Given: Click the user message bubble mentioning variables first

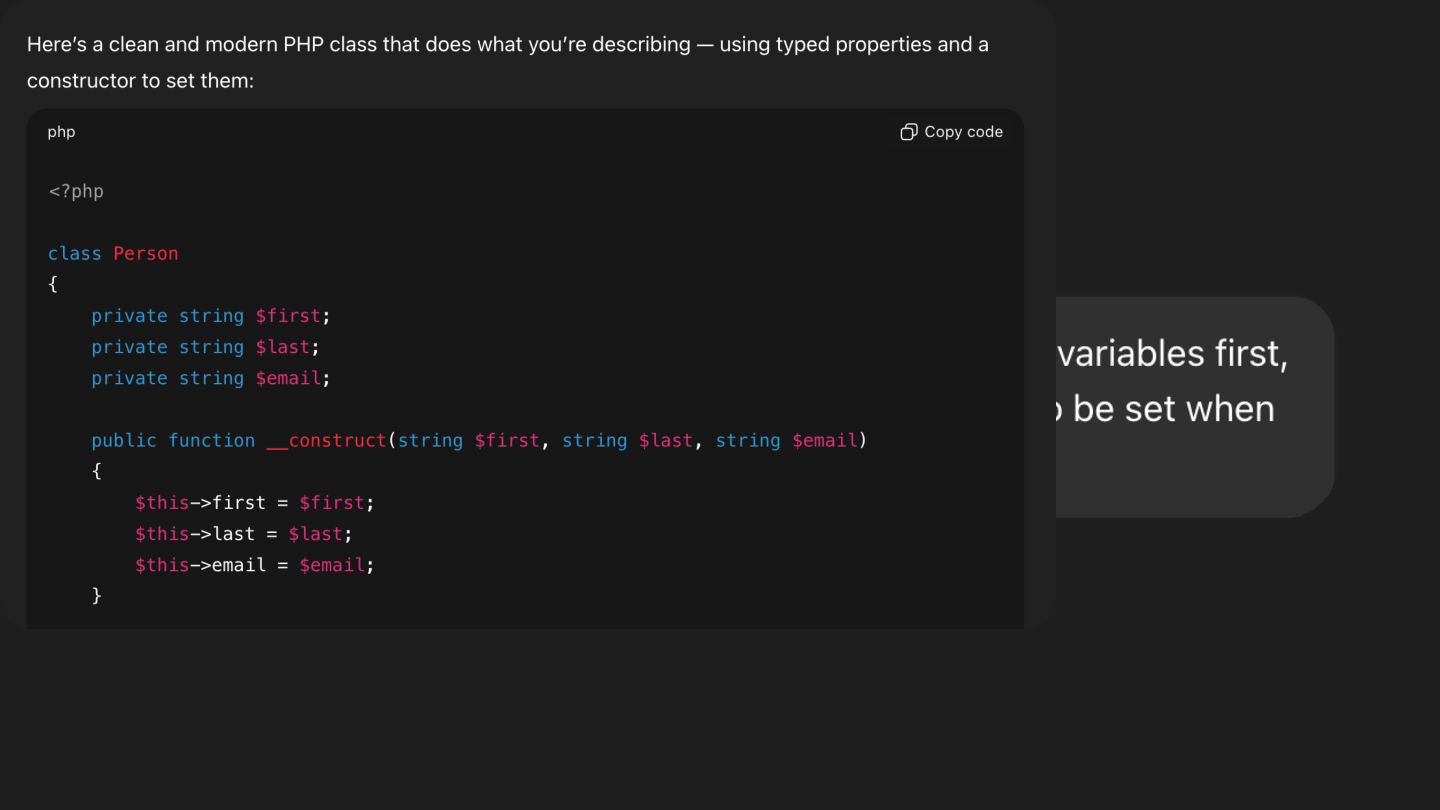Looking at the screenshot, I should pos(1195,407).
